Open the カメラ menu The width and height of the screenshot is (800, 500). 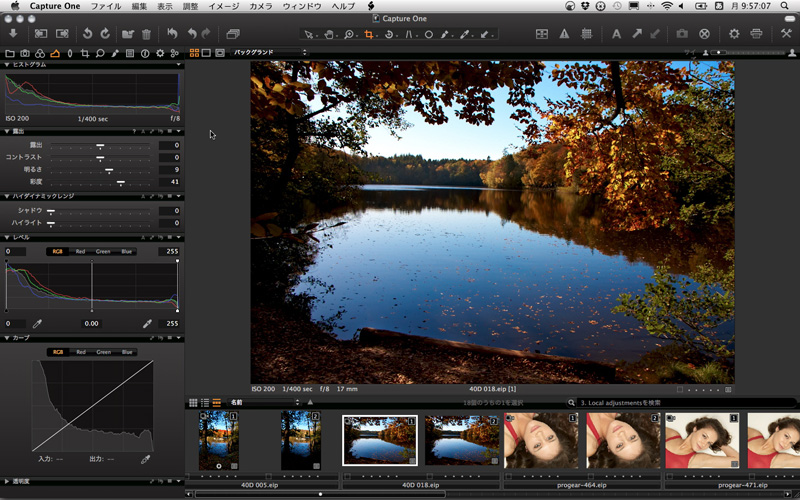[260, 6]
